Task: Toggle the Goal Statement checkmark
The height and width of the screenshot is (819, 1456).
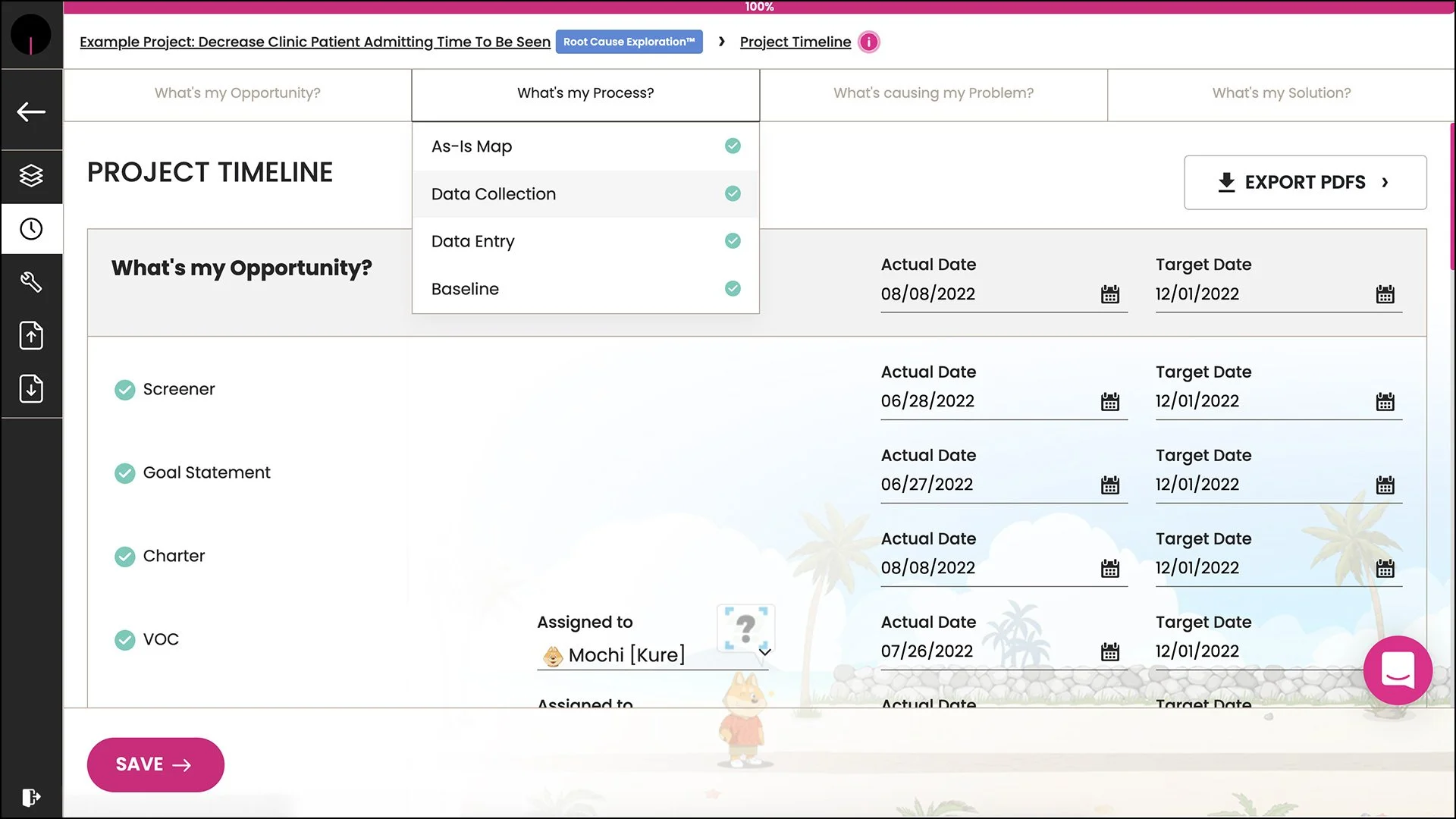Action: pos(125,473)
